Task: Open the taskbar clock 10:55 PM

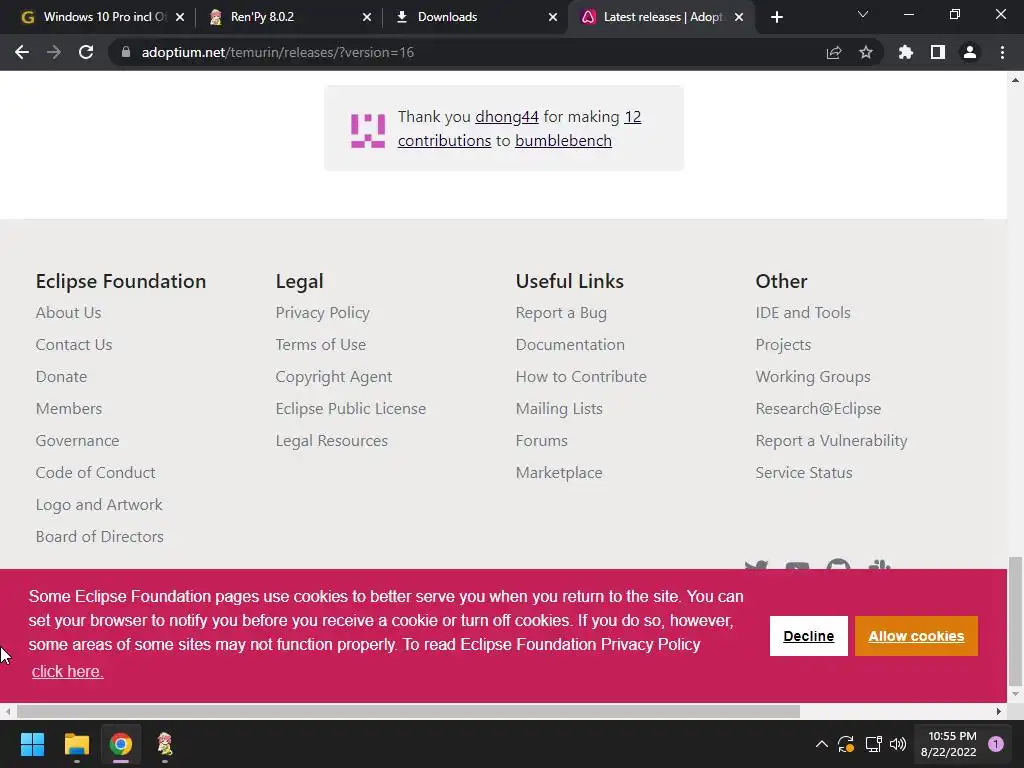Action: pos(948,744)
